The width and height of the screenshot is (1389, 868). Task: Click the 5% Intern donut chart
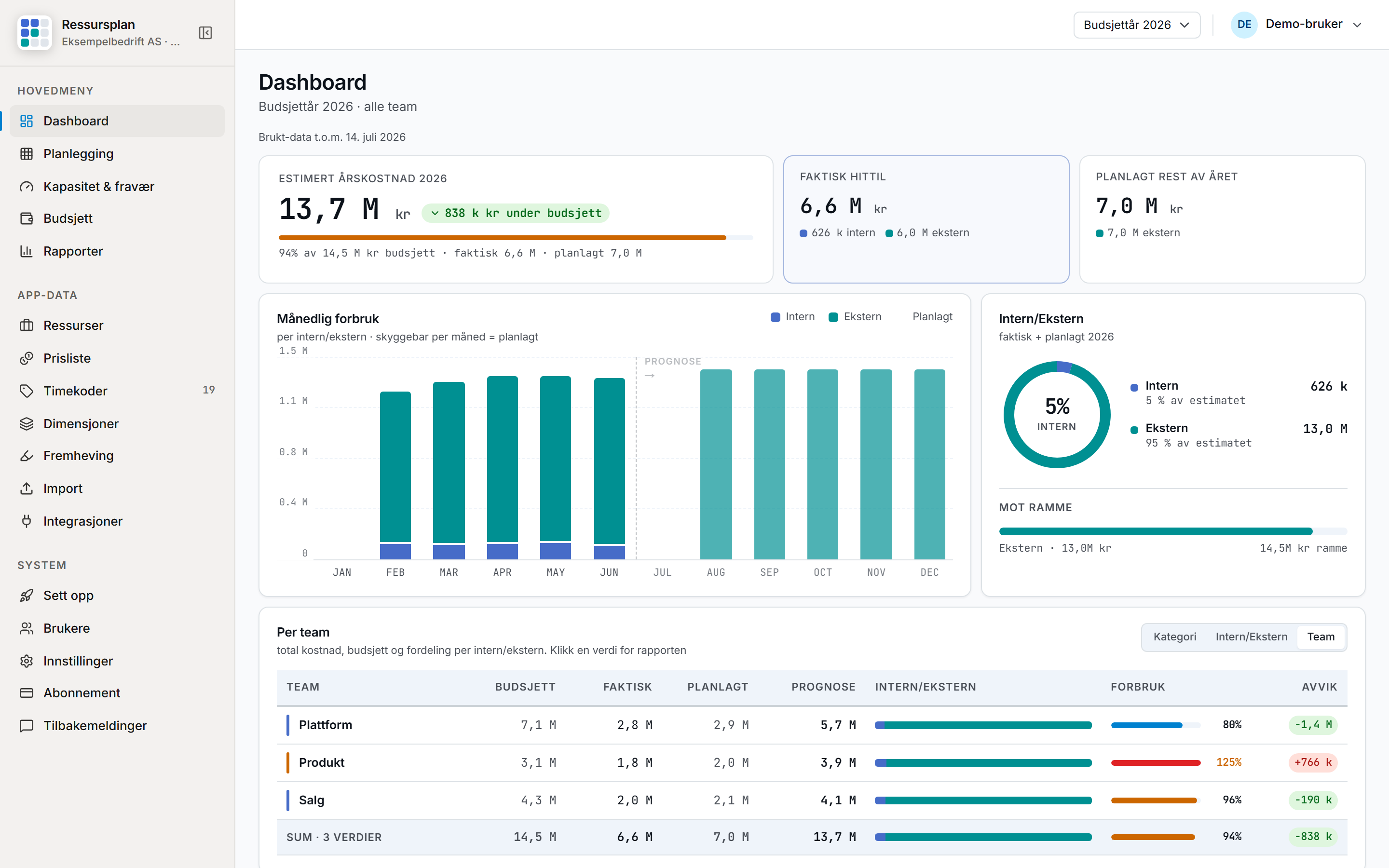[1057, 415]
